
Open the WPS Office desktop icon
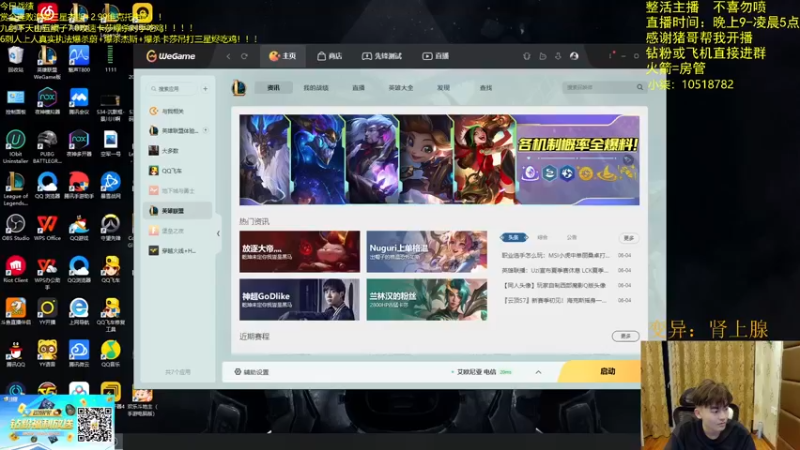point(47,228)
